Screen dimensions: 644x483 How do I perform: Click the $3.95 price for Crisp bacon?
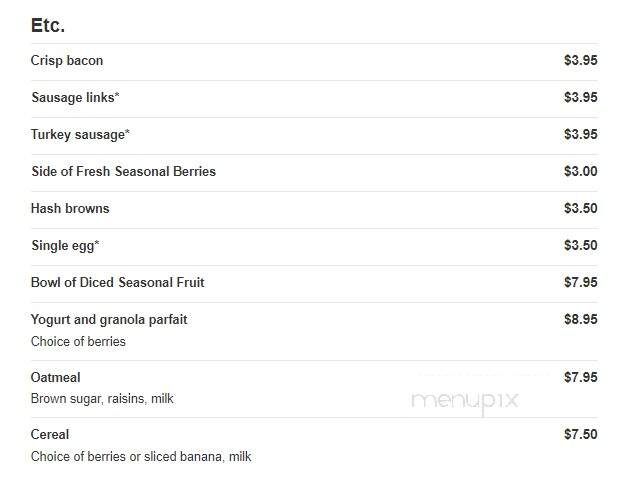click(581, 60)
